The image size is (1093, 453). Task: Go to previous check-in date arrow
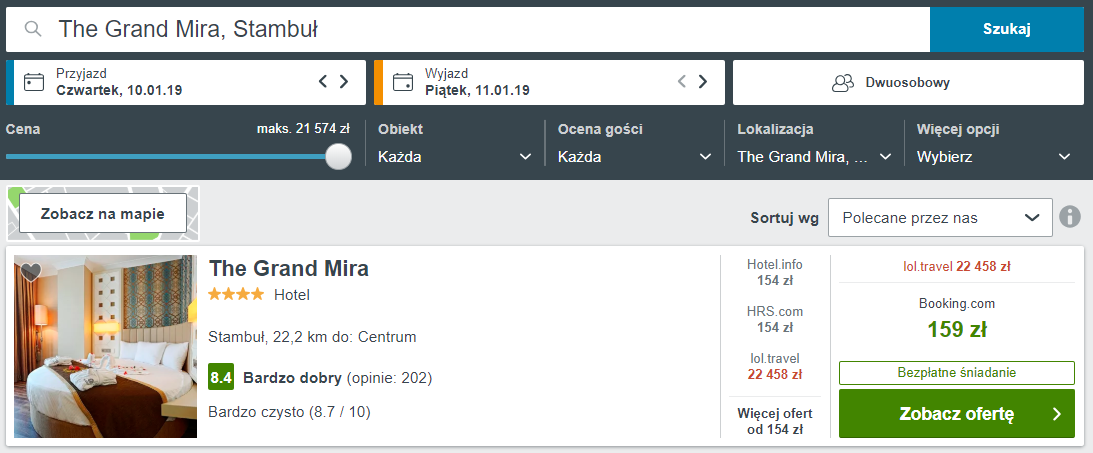click(323, 82)
